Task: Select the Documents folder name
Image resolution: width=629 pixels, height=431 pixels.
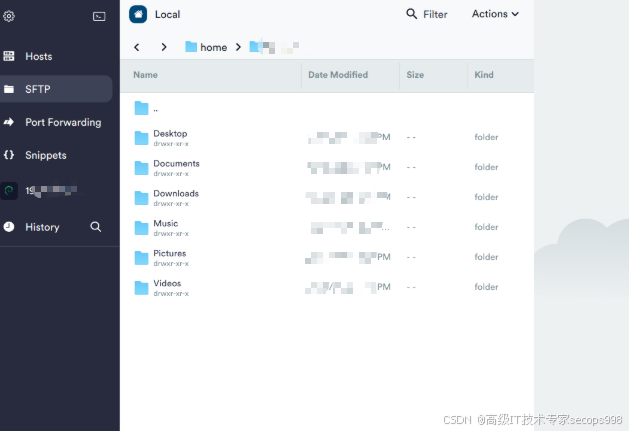Action: click(177, 163)
